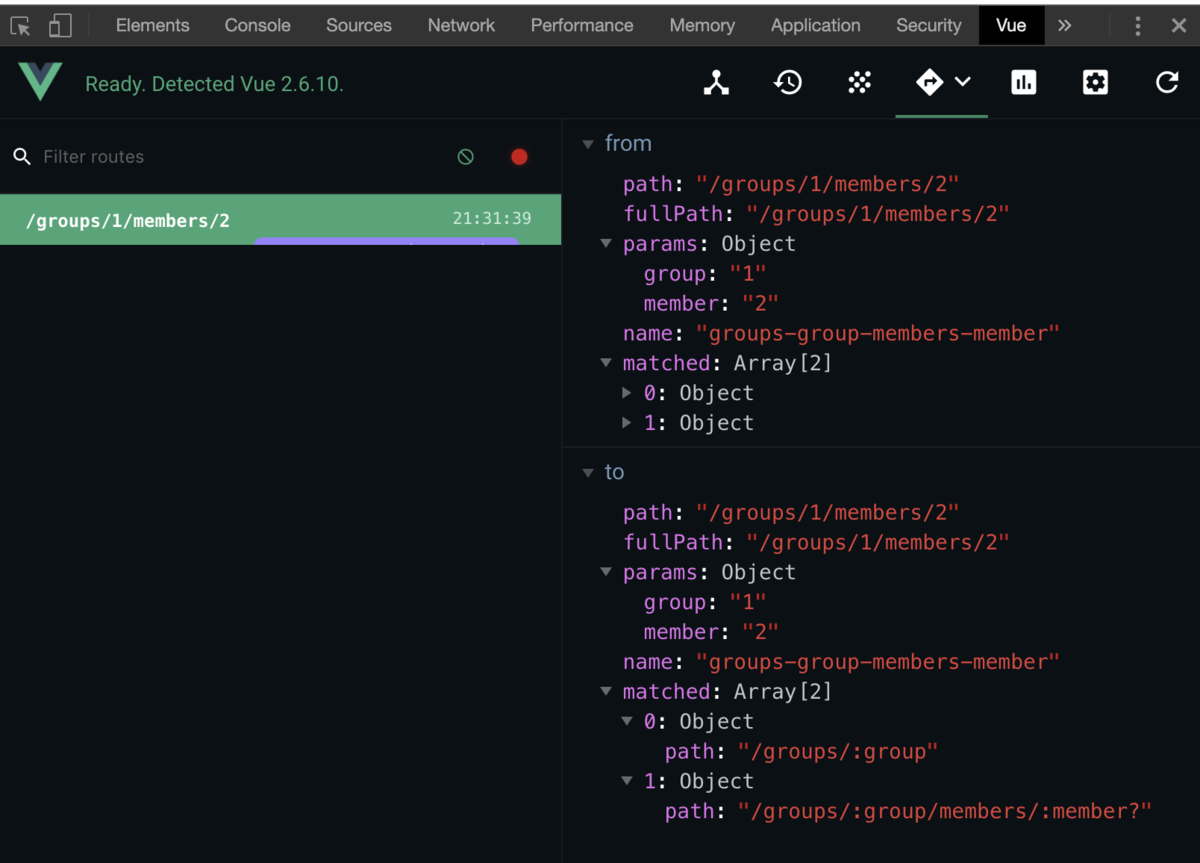Expand 0: Object under from matched

click(627, 393)
